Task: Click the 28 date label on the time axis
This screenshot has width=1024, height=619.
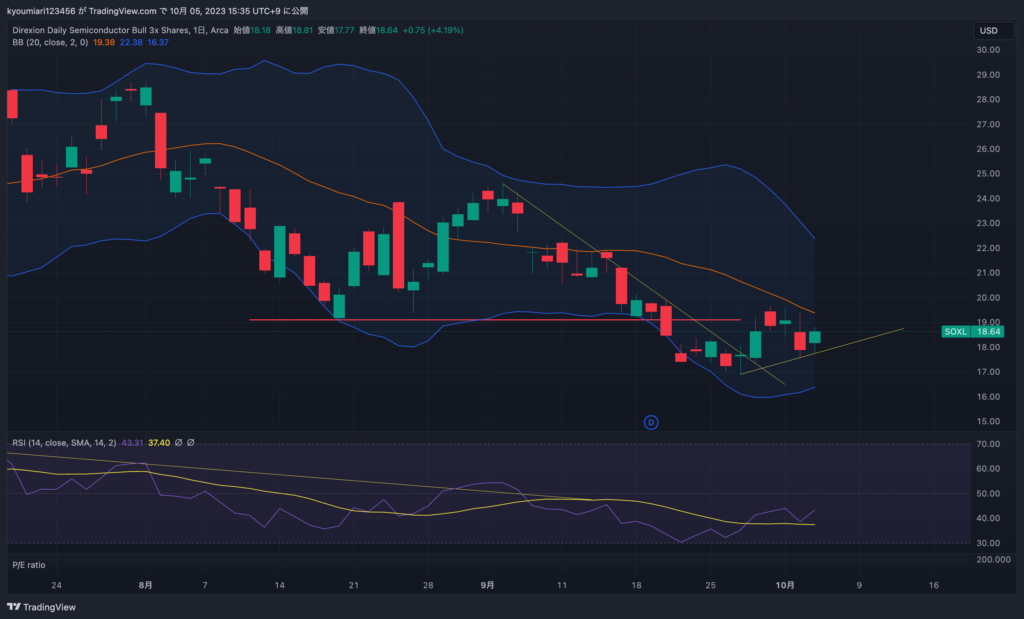Action: click(x=428, y=585)
